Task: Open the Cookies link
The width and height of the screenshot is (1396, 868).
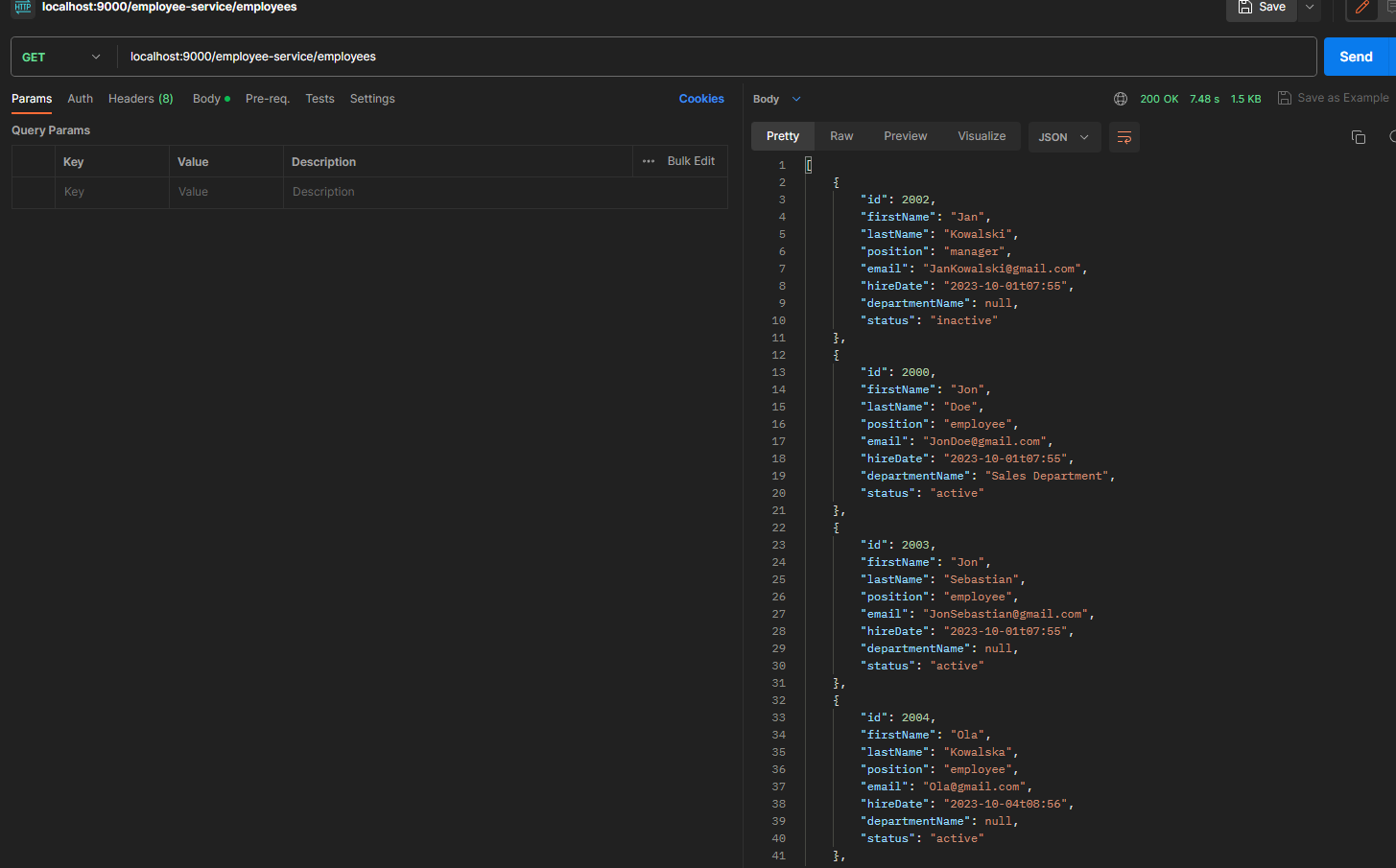Action: click(x=701, y=98)
